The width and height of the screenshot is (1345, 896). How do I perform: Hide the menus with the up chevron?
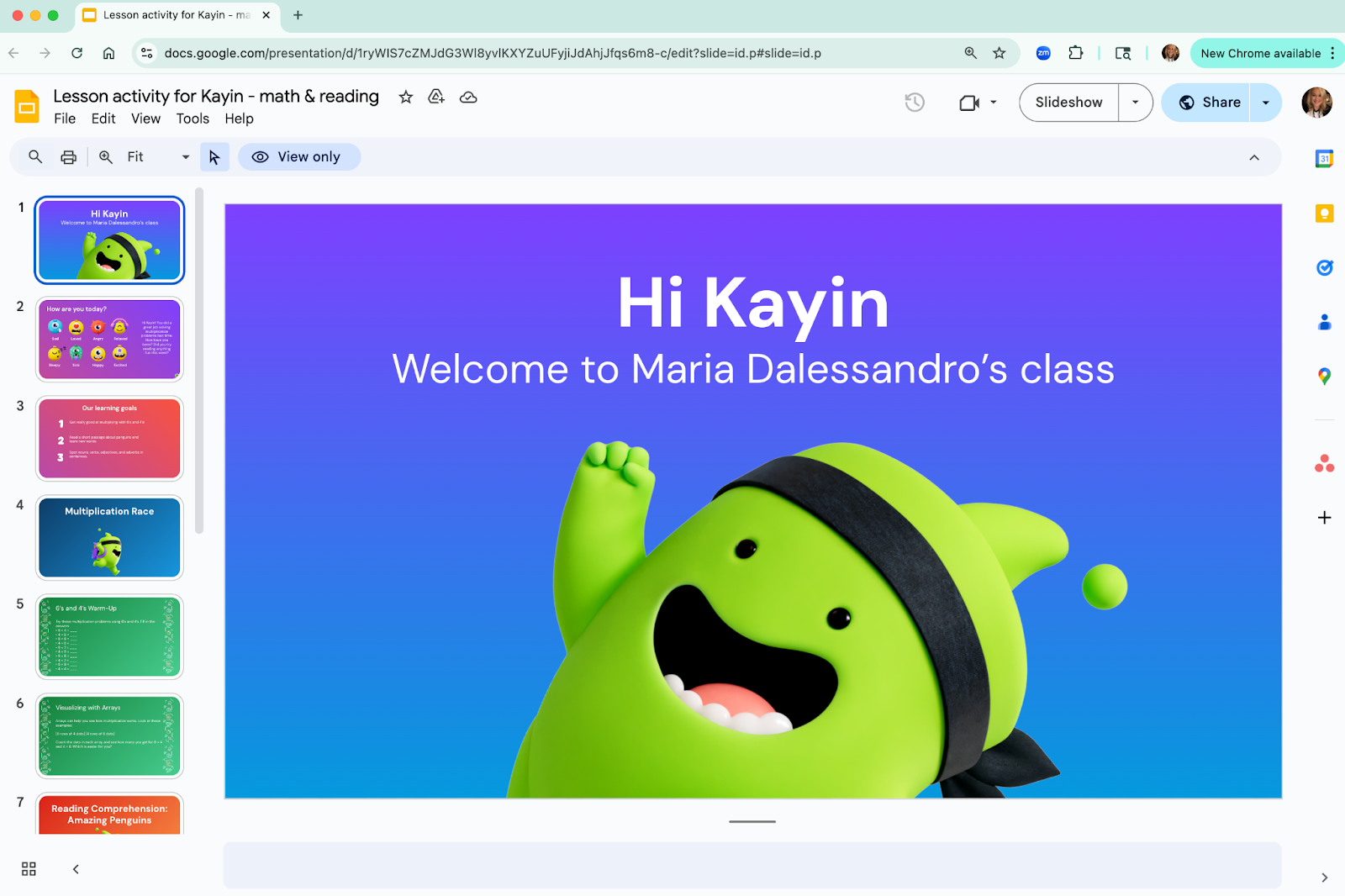[1253, 157]
